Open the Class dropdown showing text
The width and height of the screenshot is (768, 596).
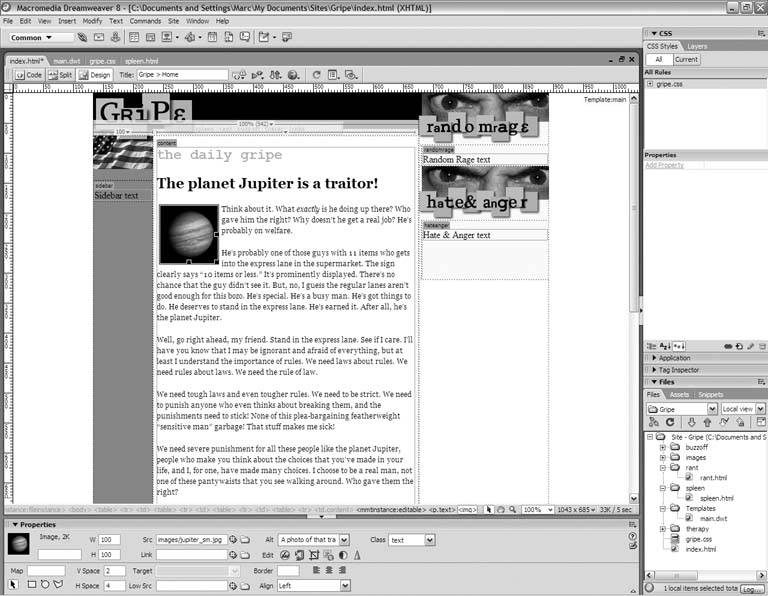430,540
